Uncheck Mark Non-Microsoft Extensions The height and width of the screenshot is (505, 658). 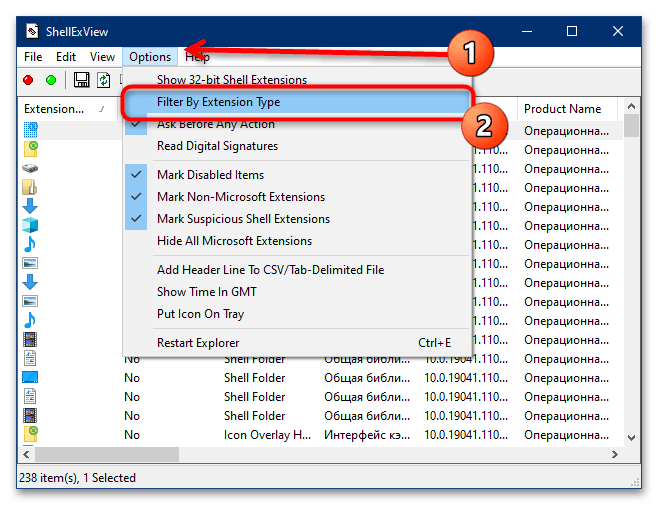297,197
